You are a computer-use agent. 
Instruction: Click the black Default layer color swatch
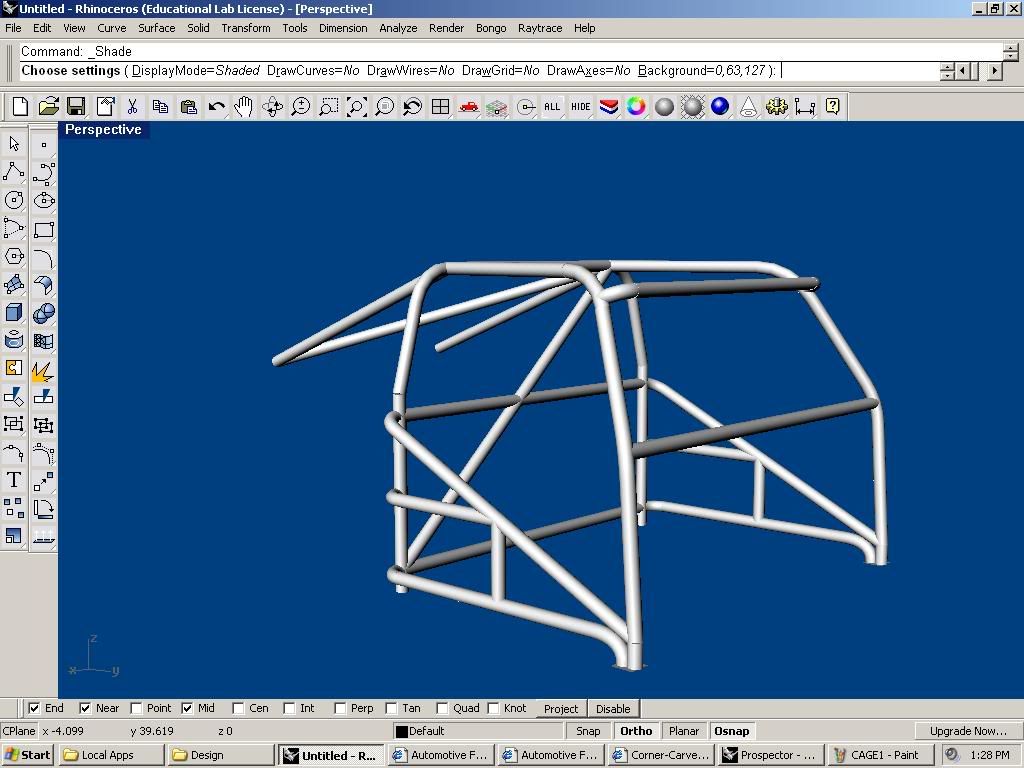(x=402, y=731)
